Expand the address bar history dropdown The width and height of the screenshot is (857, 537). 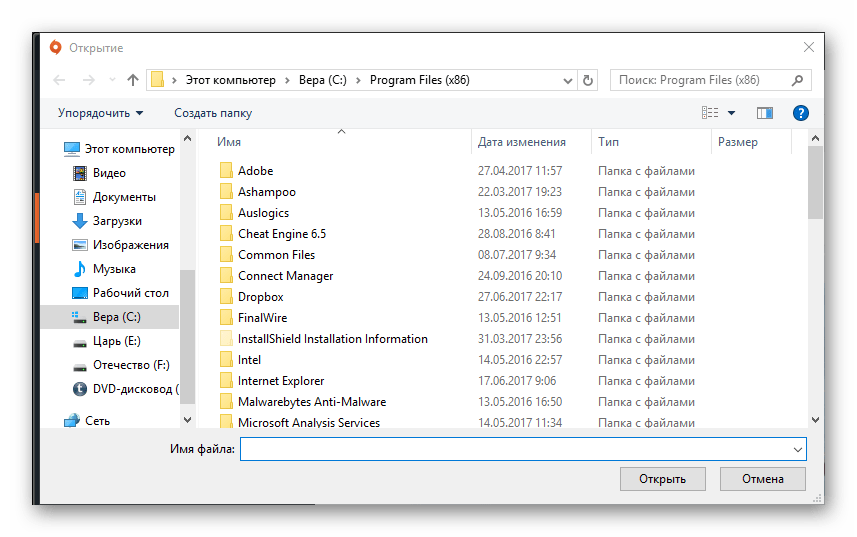(x=568, y=81)
